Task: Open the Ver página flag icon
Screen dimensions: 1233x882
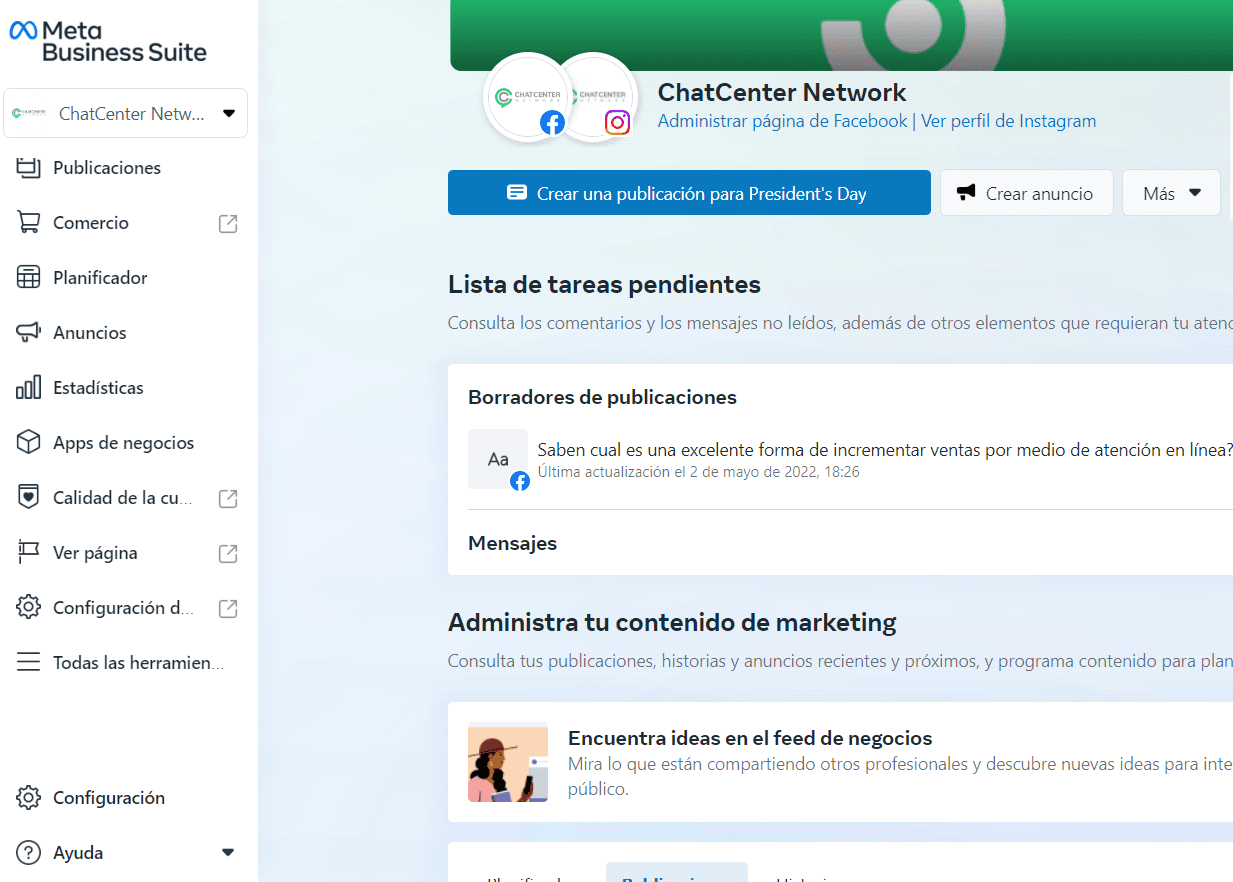Action: tap(28, 553)
